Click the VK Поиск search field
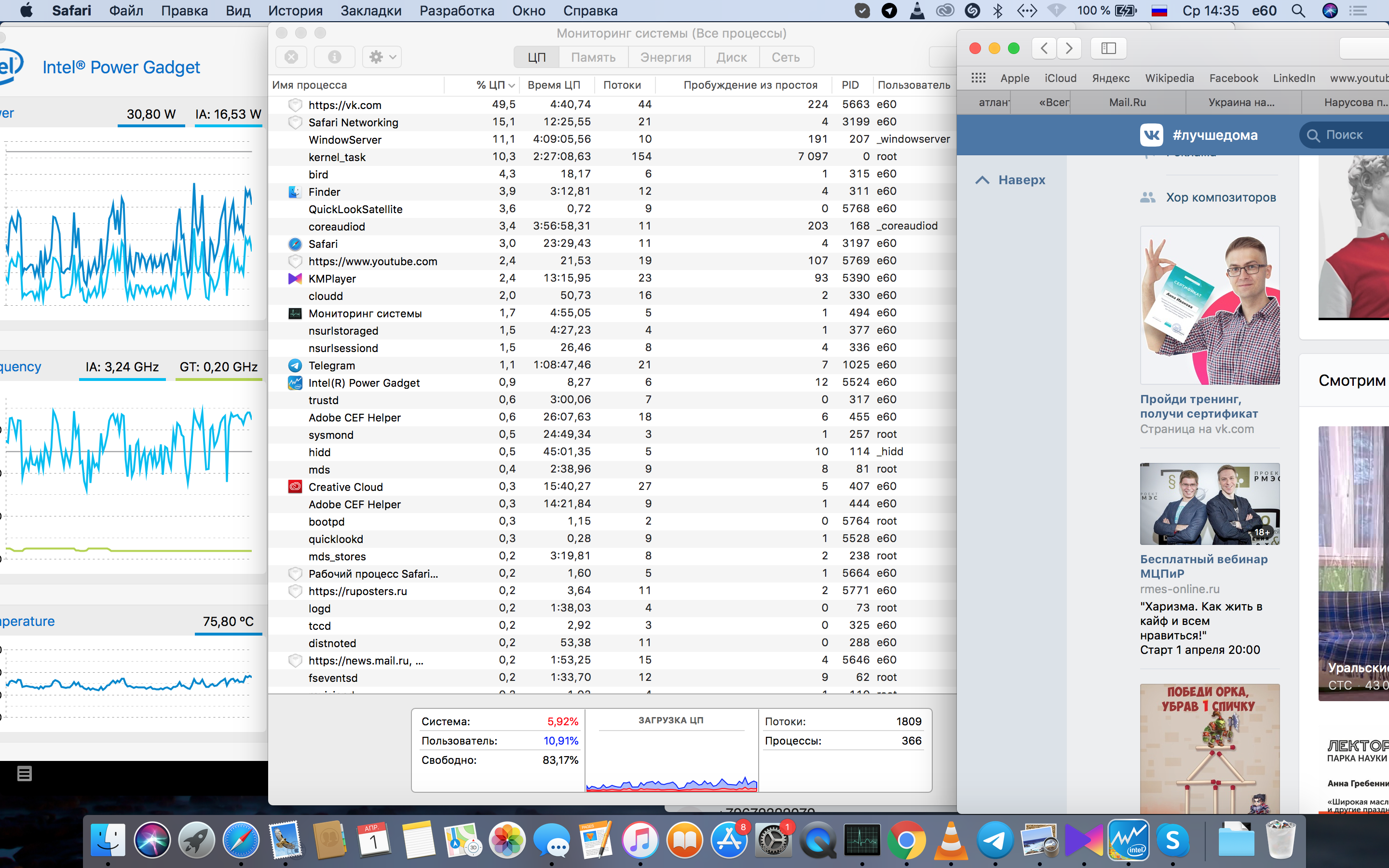The height and width of the screenshot is (868, 1389). [x=1343, y=135]
